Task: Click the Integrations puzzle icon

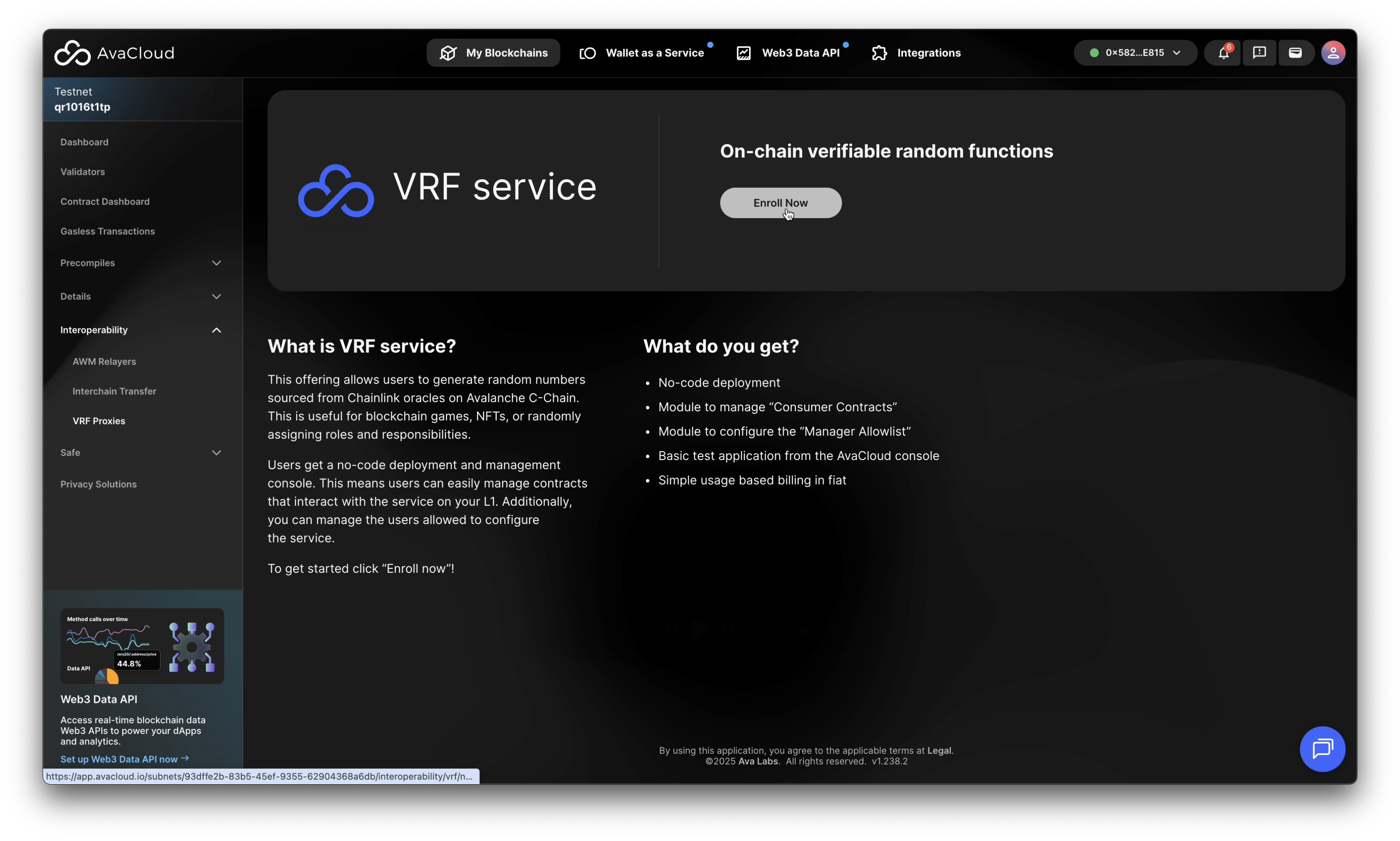Action: (880, 53)
